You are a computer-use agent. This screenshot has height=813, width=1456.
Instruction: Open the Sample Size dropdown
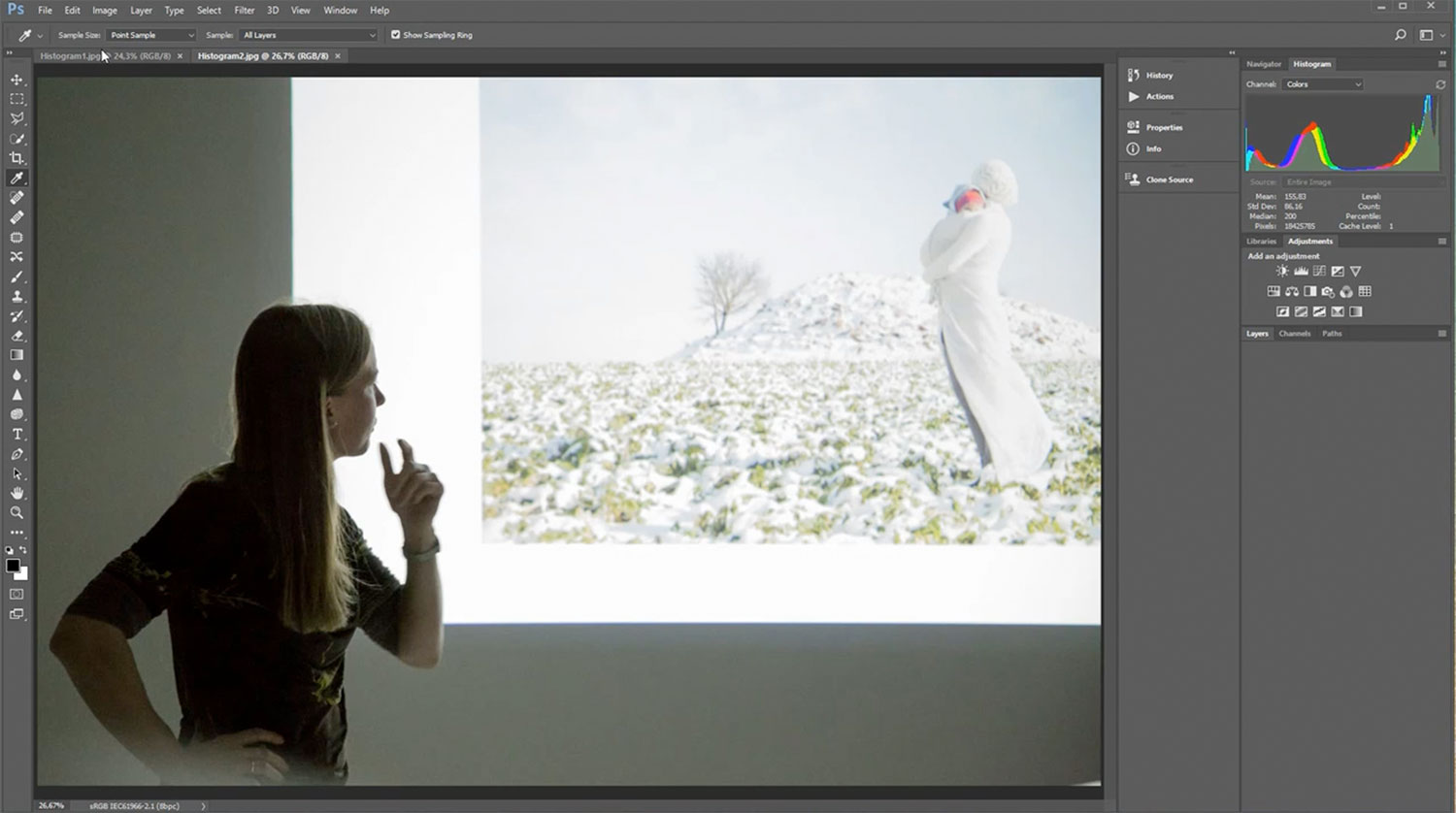[150, 35]
